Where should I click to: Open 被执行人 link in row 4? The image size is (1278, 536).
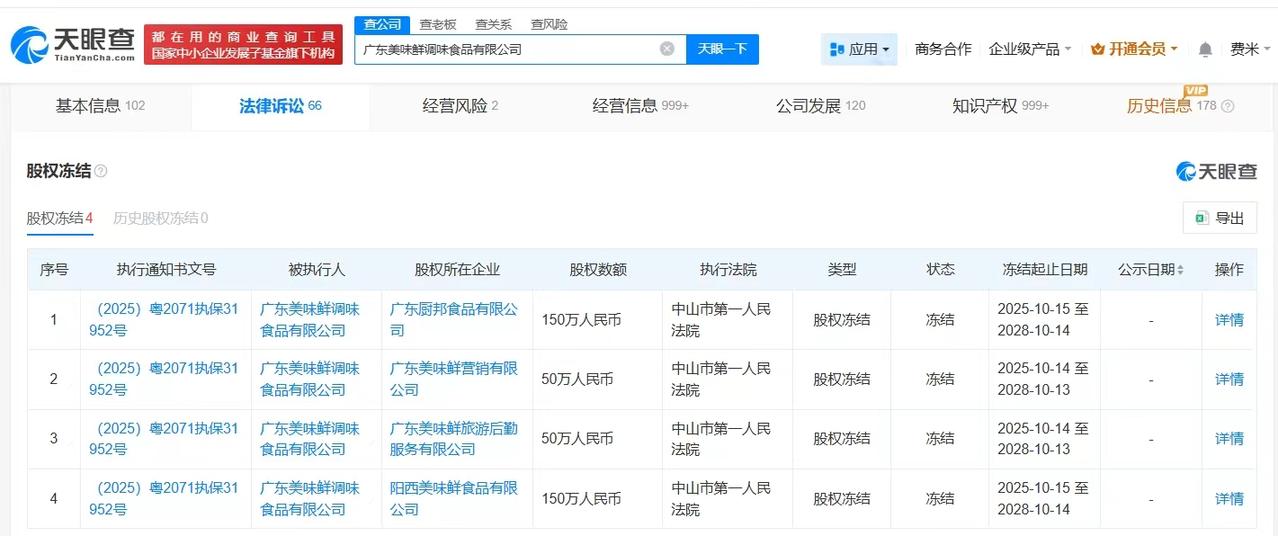coord(310,498)
